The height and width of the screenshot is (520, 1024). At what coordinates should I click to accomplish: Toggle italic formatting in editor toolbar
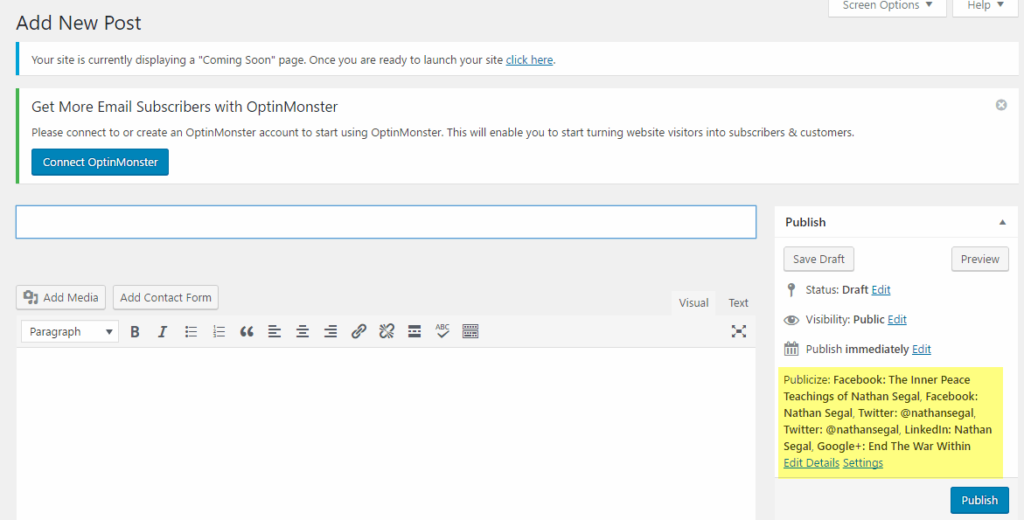pyautogui.click(x=163, y=332)
